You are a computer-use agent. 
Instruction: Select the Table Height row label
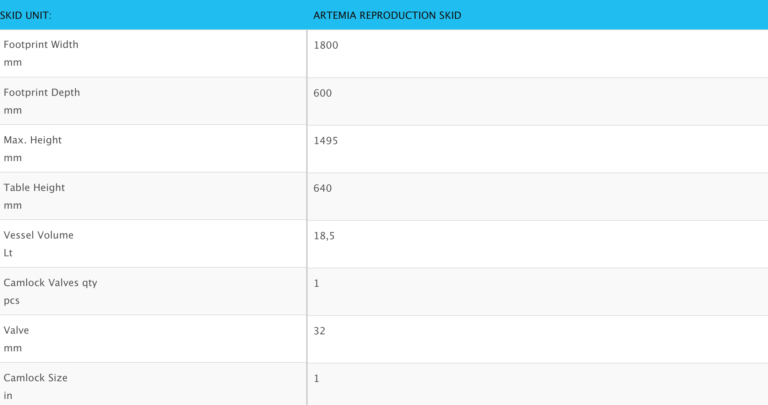[34, 187]
